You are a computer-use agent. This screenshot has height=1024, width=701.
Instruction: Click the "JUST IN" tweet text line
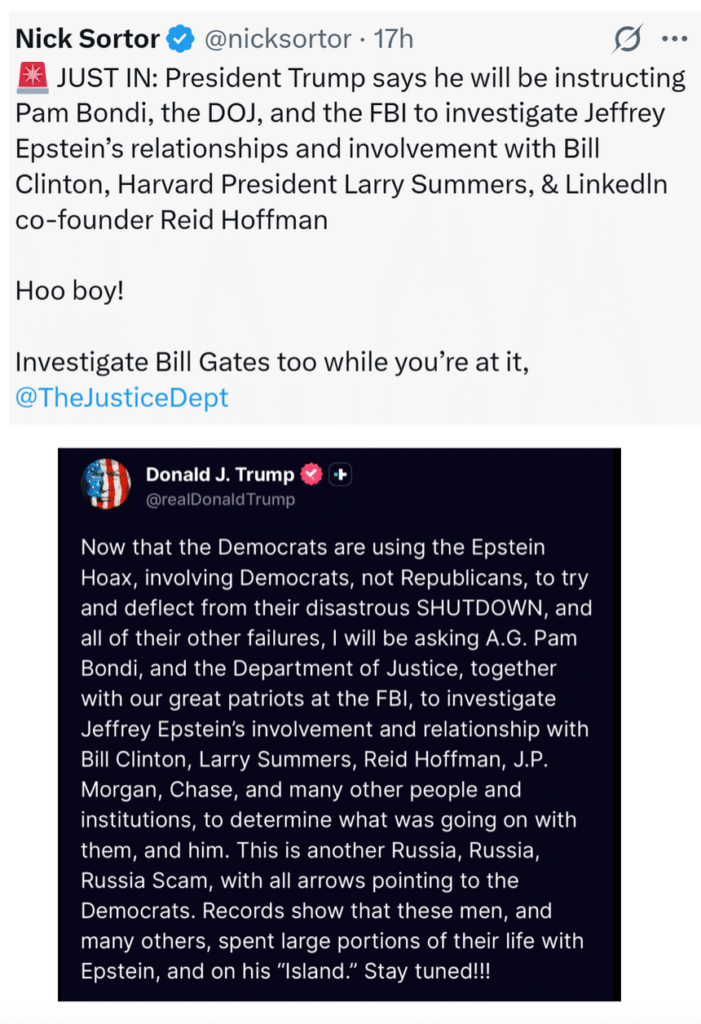pos(350,78)
